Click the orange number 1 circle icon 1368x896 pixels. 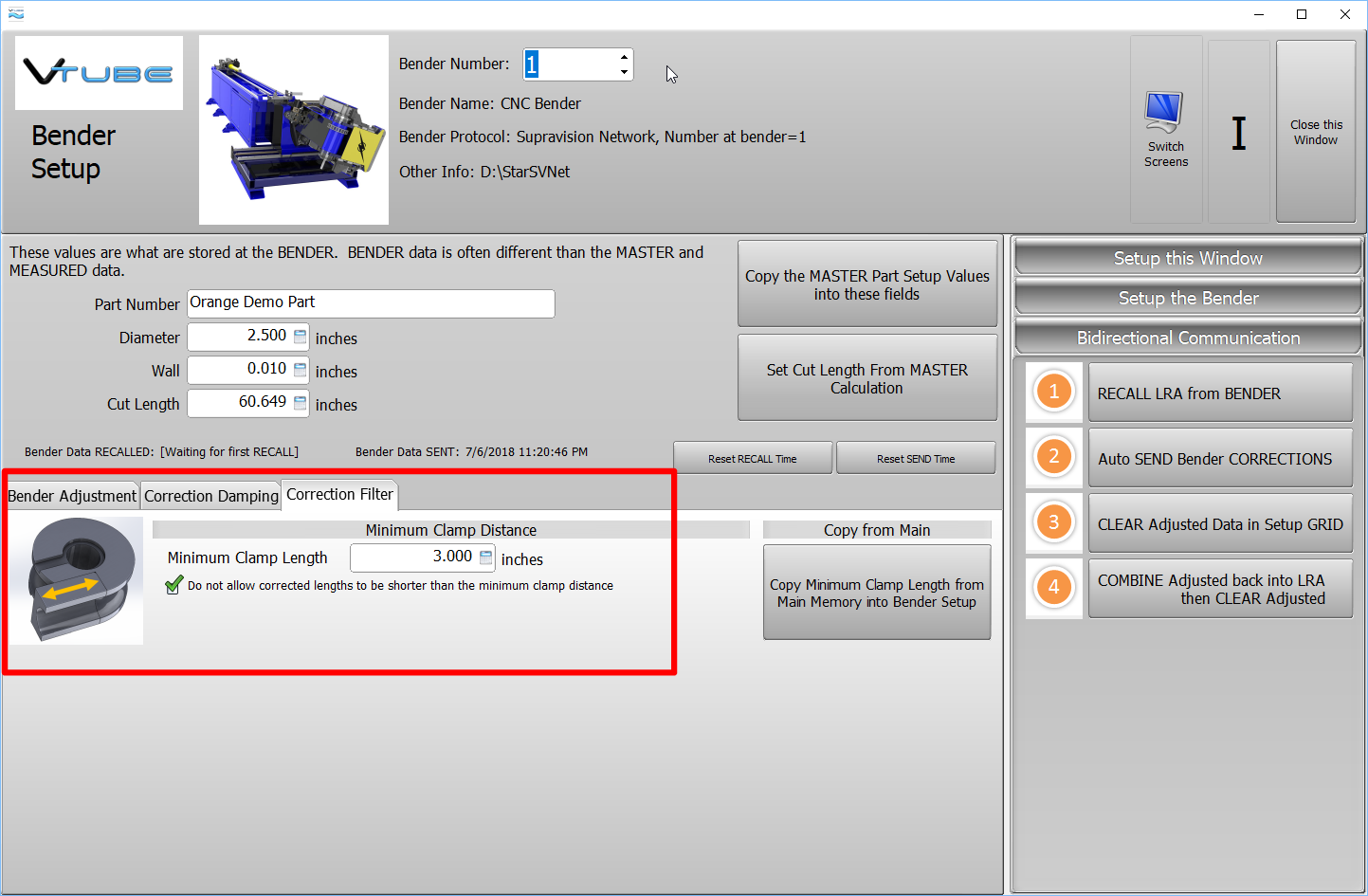[x=1053, y=392]
